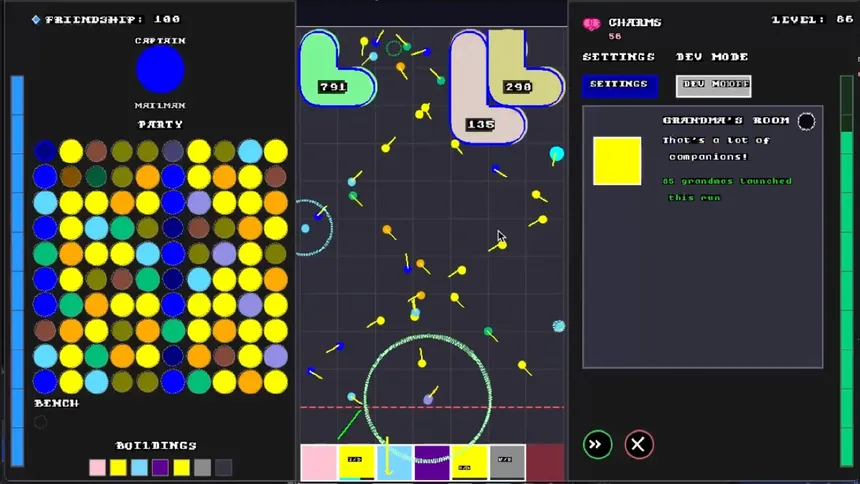Select the brown circle in the top party row
Image resolution: width=860 pixels, height=484 pixels.
pyautogui.click(x=97, y=151)
